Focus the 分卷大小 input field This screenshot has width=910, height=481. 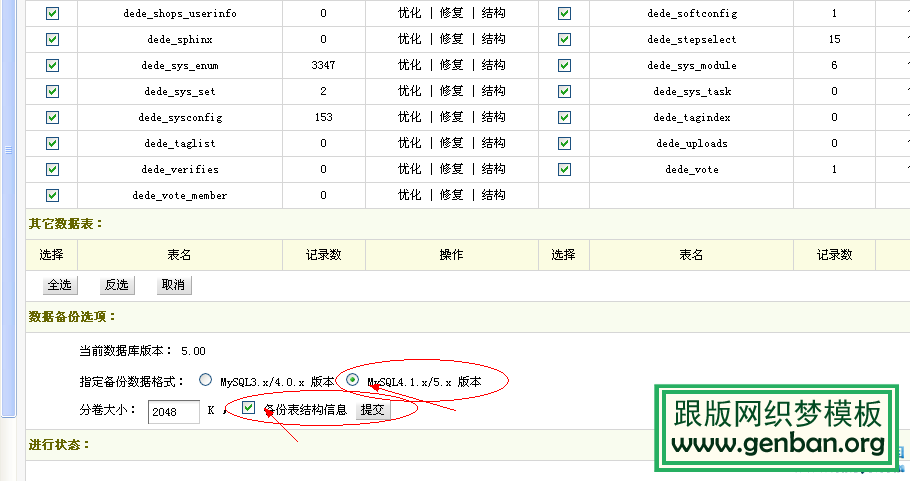174,412
